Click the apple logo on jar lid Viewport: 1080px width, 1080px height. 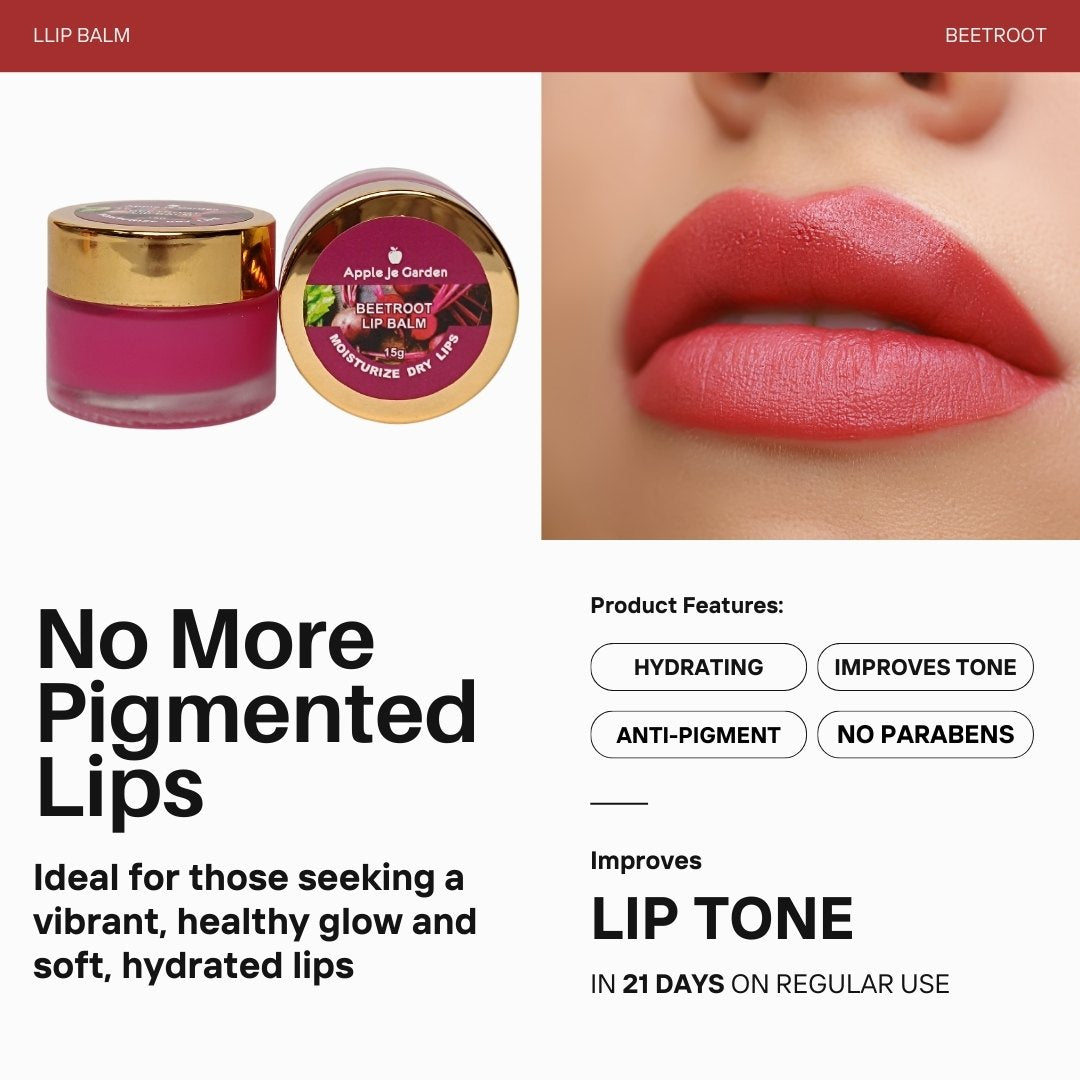(395, 255)
